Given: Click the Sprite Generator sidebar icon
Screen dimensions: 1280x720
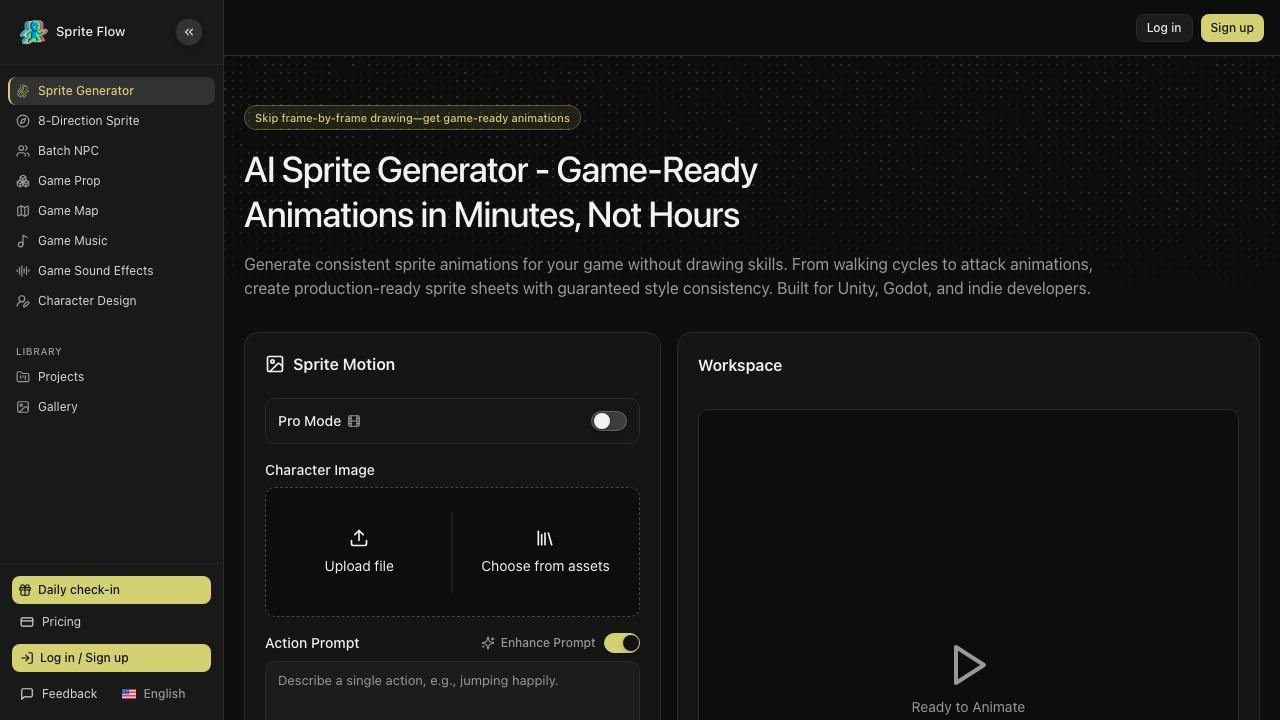Looking at the screenshot, I should pos(23,91).
